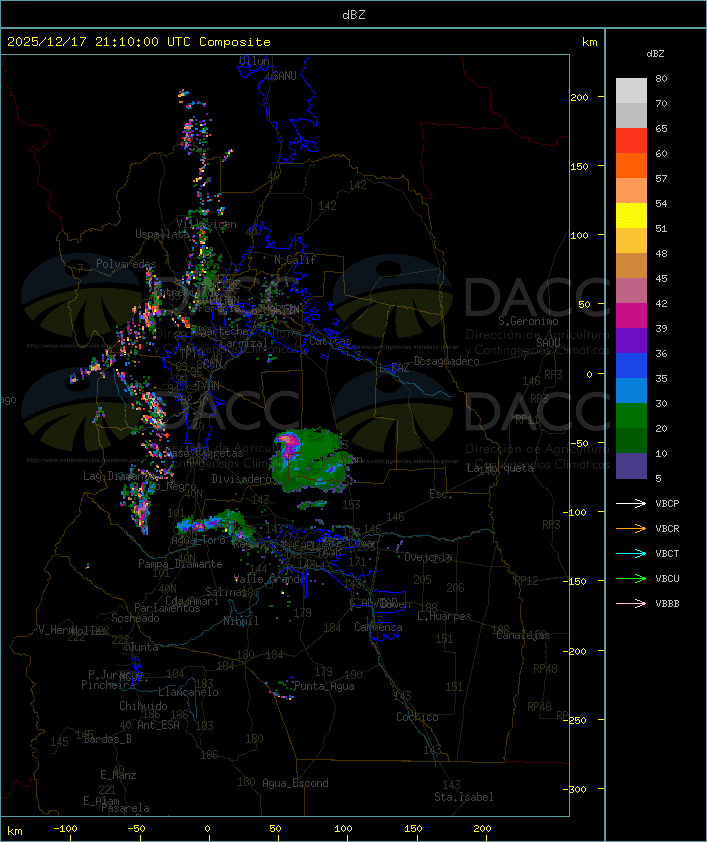Click the pink VBBB arrow icon

[631, 604]
